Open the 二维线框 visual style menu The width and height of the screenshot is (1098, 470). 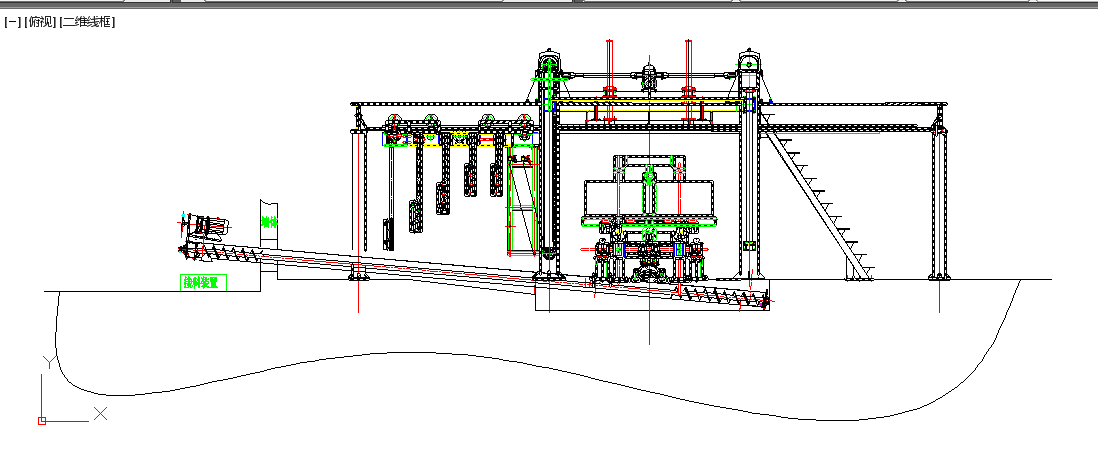click(x=87, y=22)
